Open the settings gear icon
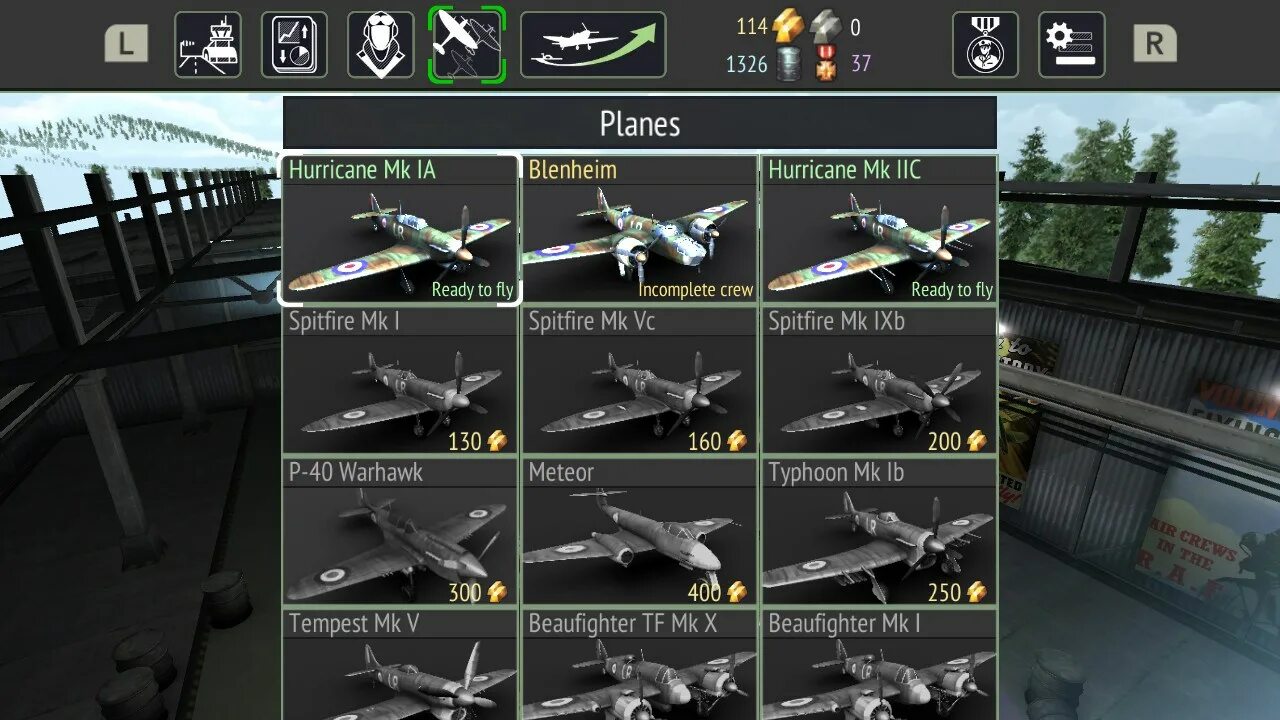Viewport: 1280px width, 720px height. [1072, 44]
